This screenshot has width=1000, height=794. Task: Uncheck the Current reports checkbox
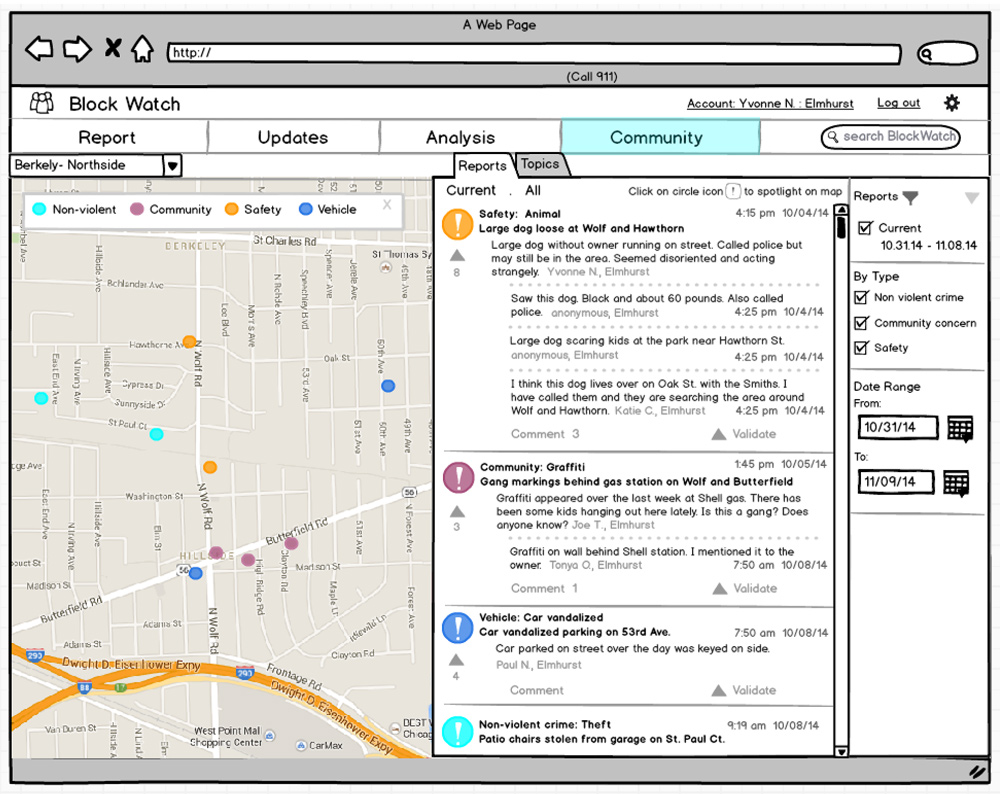[866, 228]
